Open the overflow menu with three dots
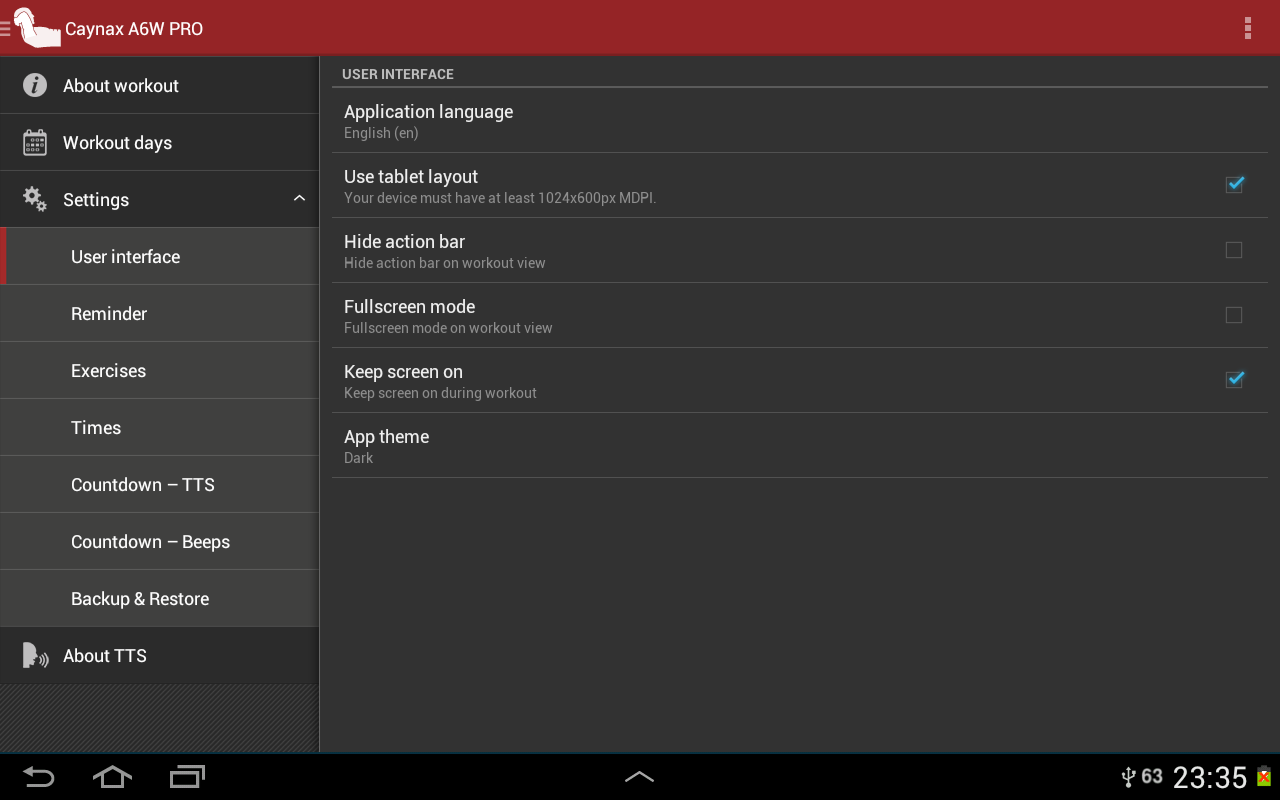The height and width of the screenshot is (800, 1280). (x=1247, y=28)
